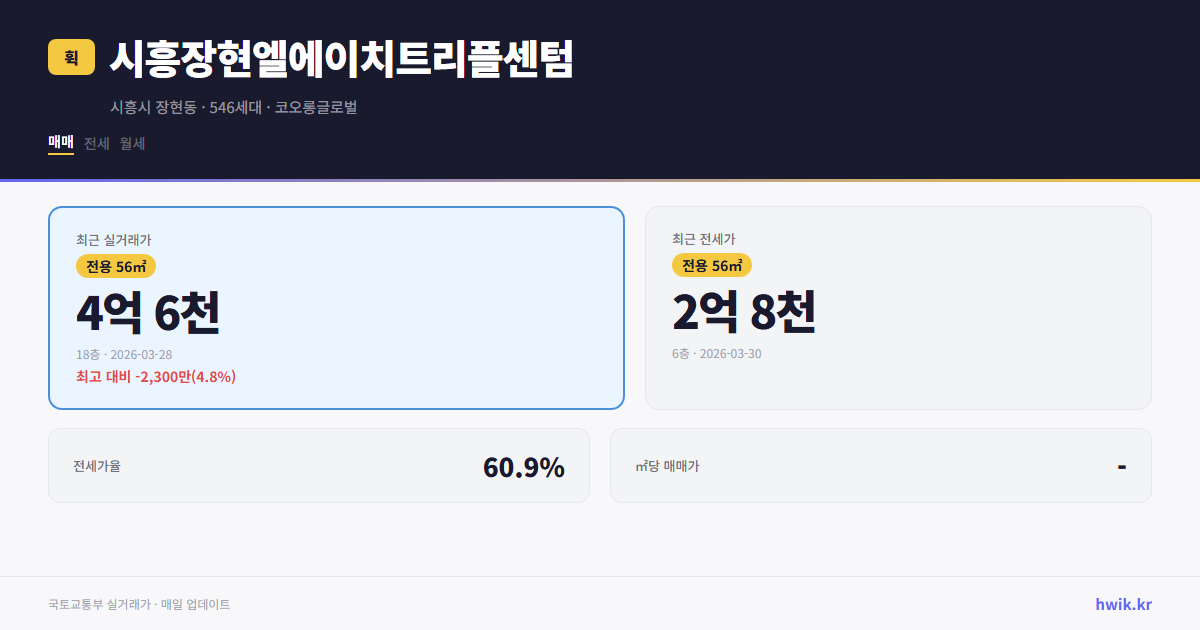
Task: Click the 6층 · 2026-03-30 jeonse detail
Action: (716, 353)
